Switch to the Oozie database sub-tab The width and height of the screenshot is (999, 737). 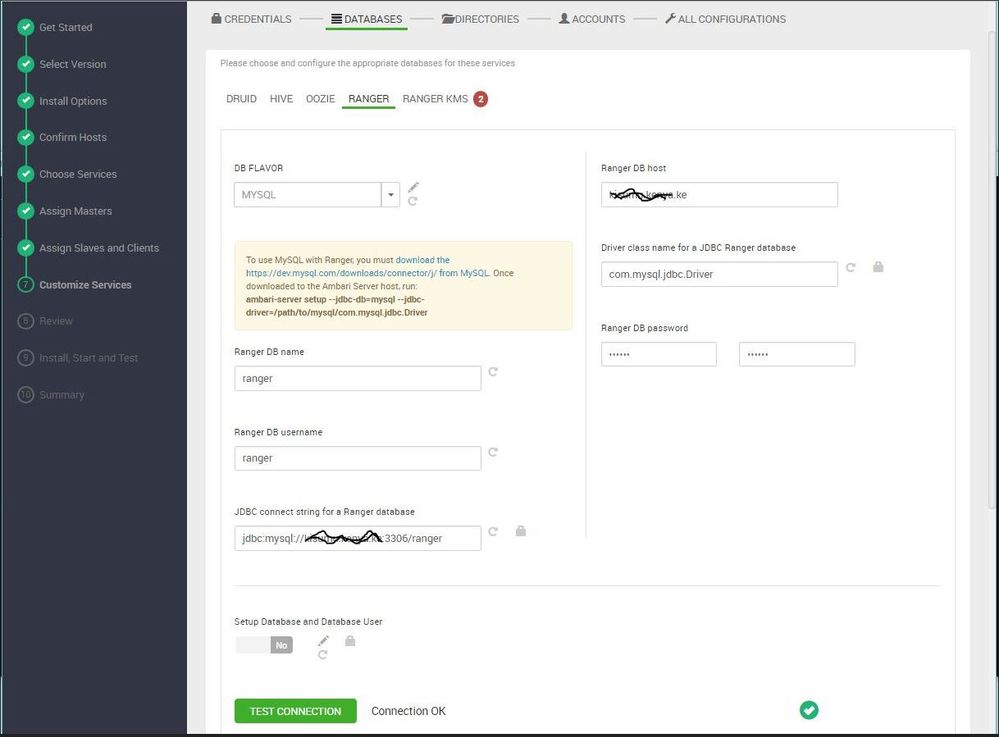pyautogui.click(x=320, y=99)
